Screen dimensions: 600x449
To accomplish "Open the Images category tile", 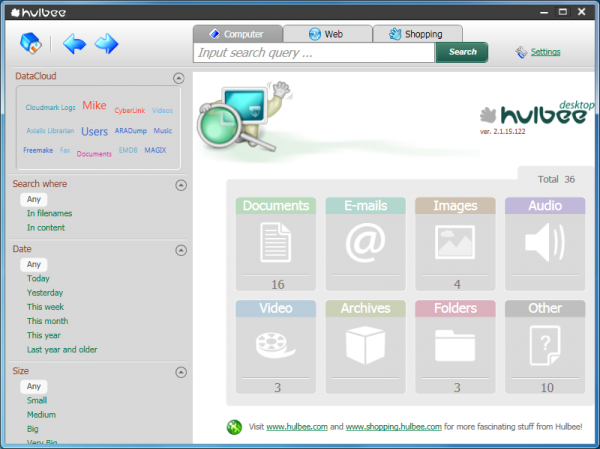I will click(x=455, y=244).
